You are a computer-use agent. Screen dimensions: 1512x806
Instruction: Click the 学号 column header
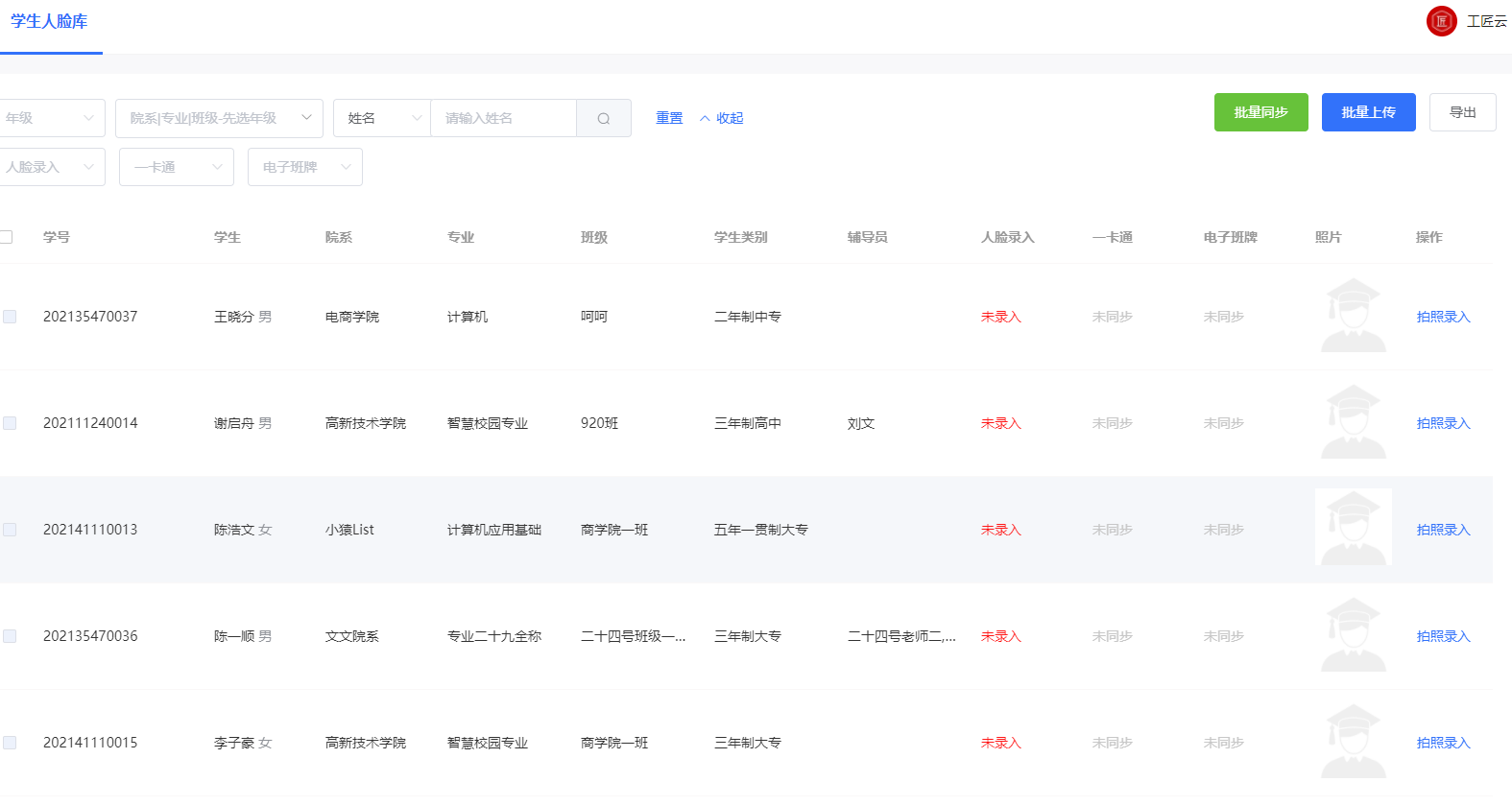tap(57, 237)
